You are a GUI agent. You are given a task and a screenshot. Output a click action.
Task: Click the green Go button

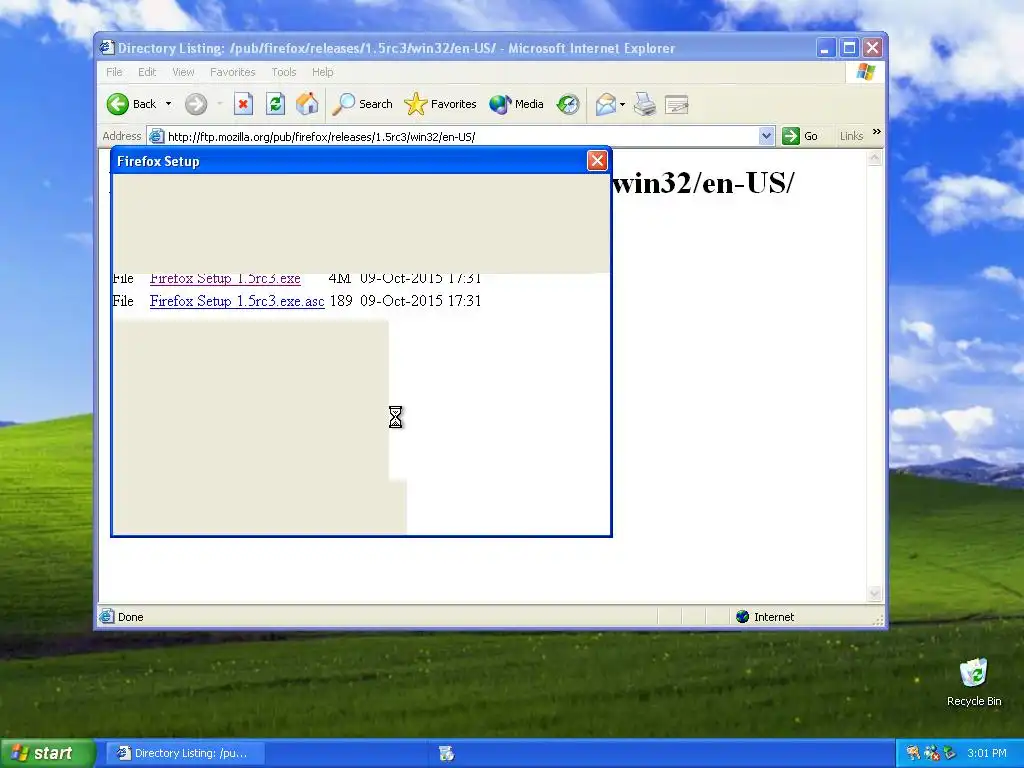[x=801, y=136]
